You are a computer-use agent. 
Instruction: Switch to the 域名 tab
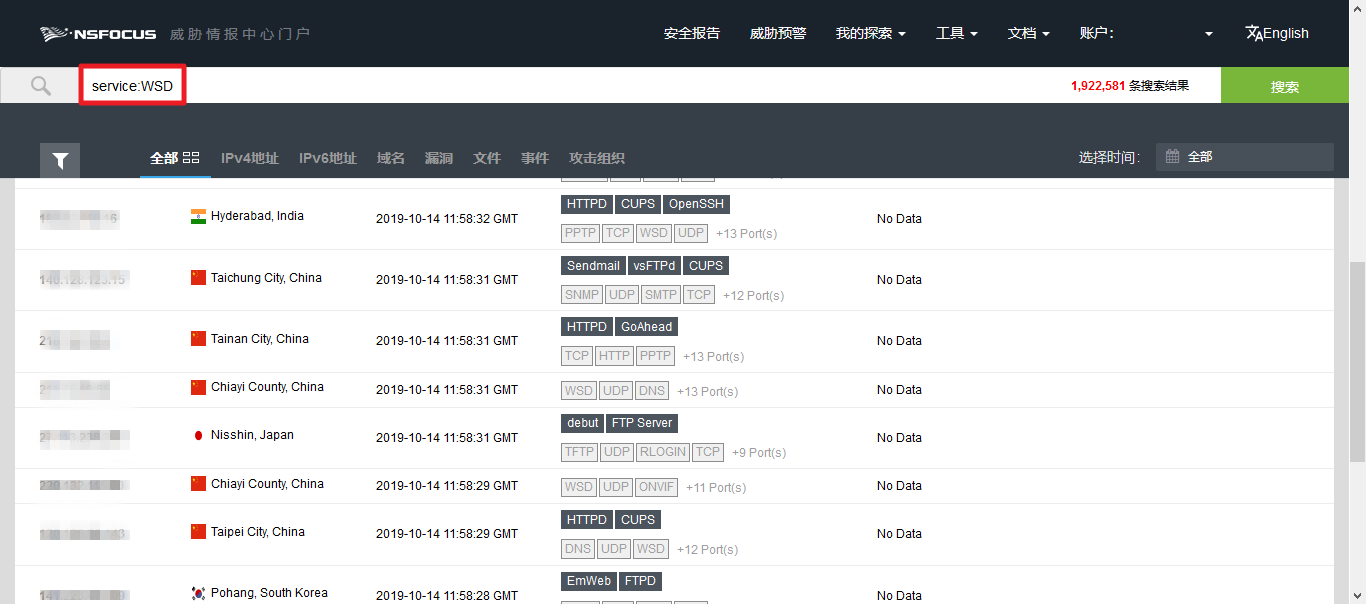click(391, 158)
